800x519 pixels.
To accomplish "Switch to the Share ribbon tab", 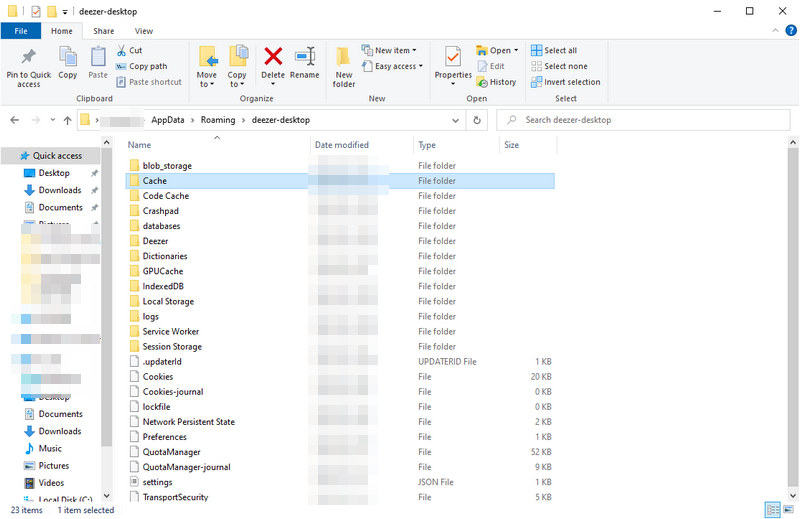I will pyautogui.click(x=104, y=31).
